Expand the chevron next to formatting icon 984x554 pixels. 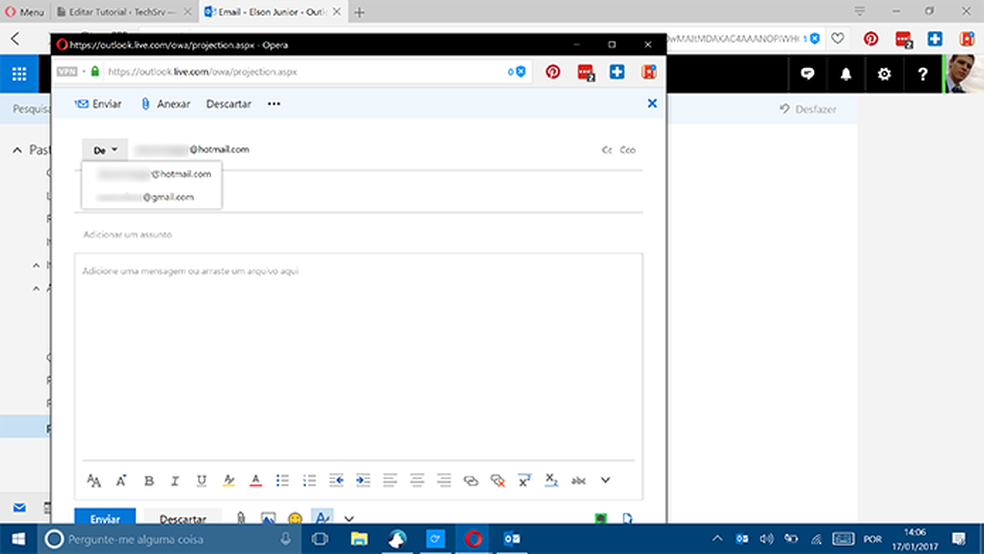pos(349,519)
